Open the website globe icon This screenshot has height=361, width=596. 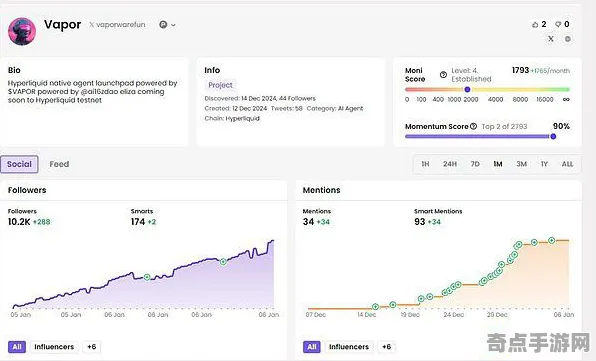tap(567, 39)
